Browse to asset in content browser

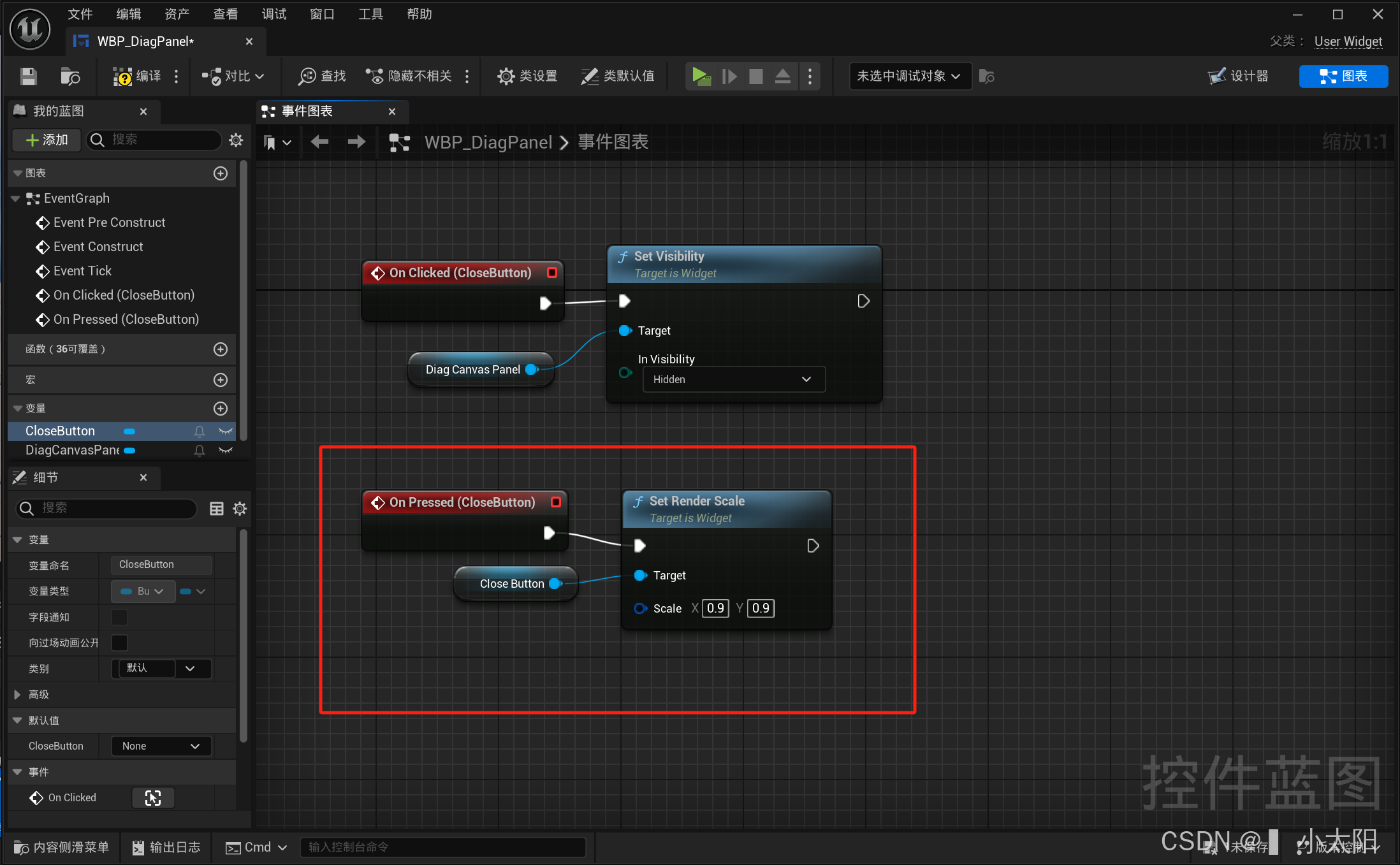pyautogui.click(x=70, y=76)
